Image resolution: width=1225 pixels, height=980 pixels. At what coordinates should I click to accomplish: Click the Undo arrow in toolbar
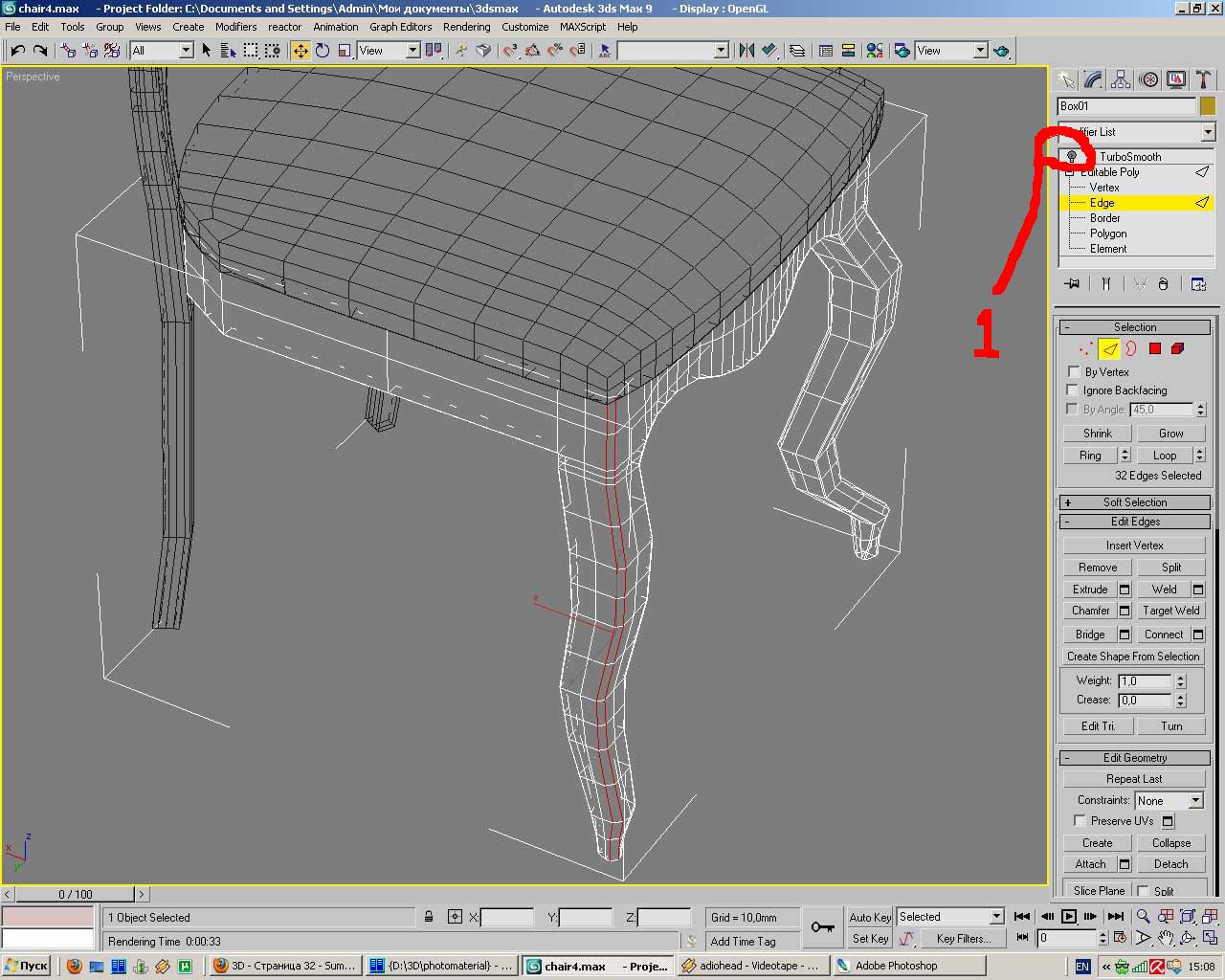17,51
